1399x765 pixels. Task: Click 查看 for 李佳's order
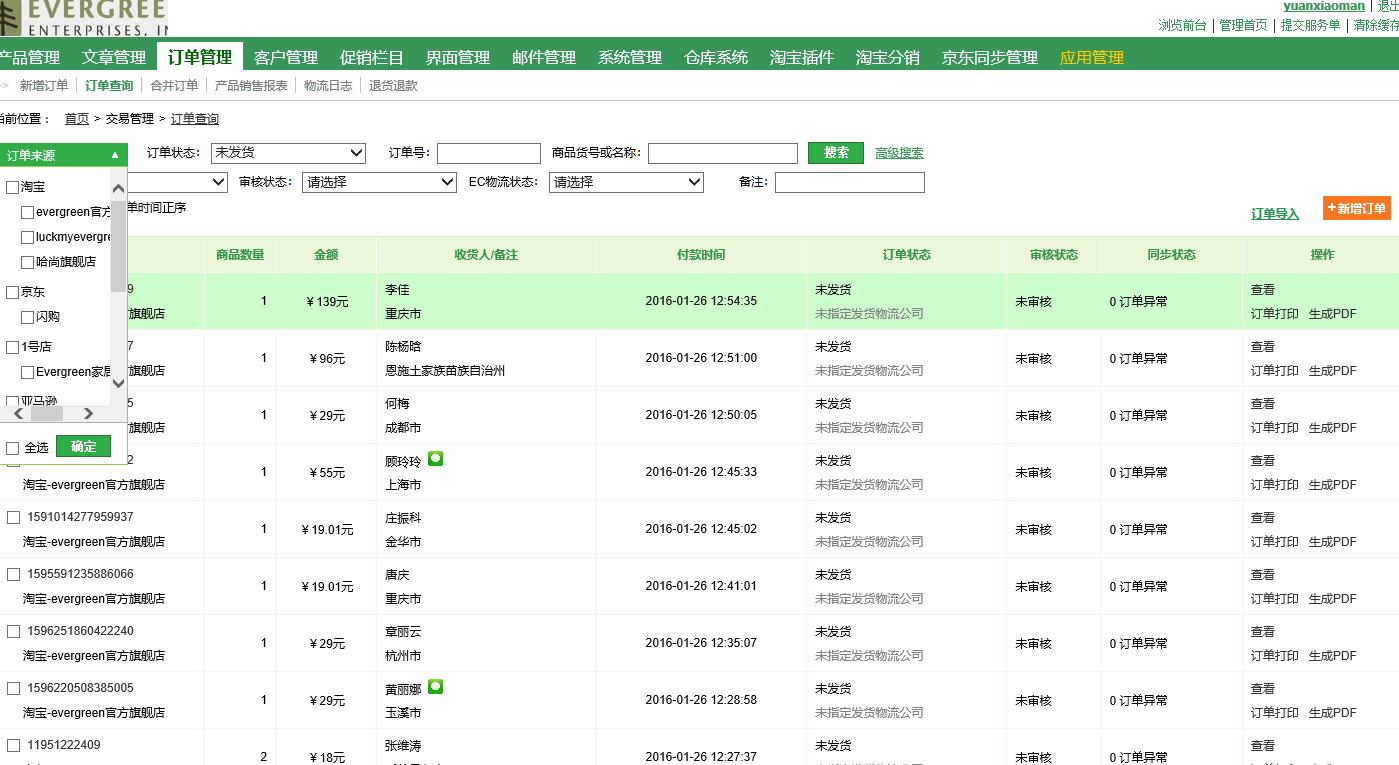[x=1263, y=290]
